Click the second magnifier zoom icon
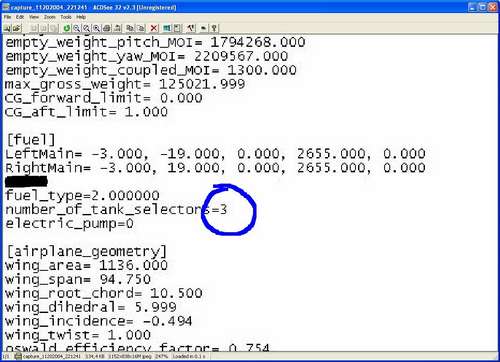 (x=86, y=28)
